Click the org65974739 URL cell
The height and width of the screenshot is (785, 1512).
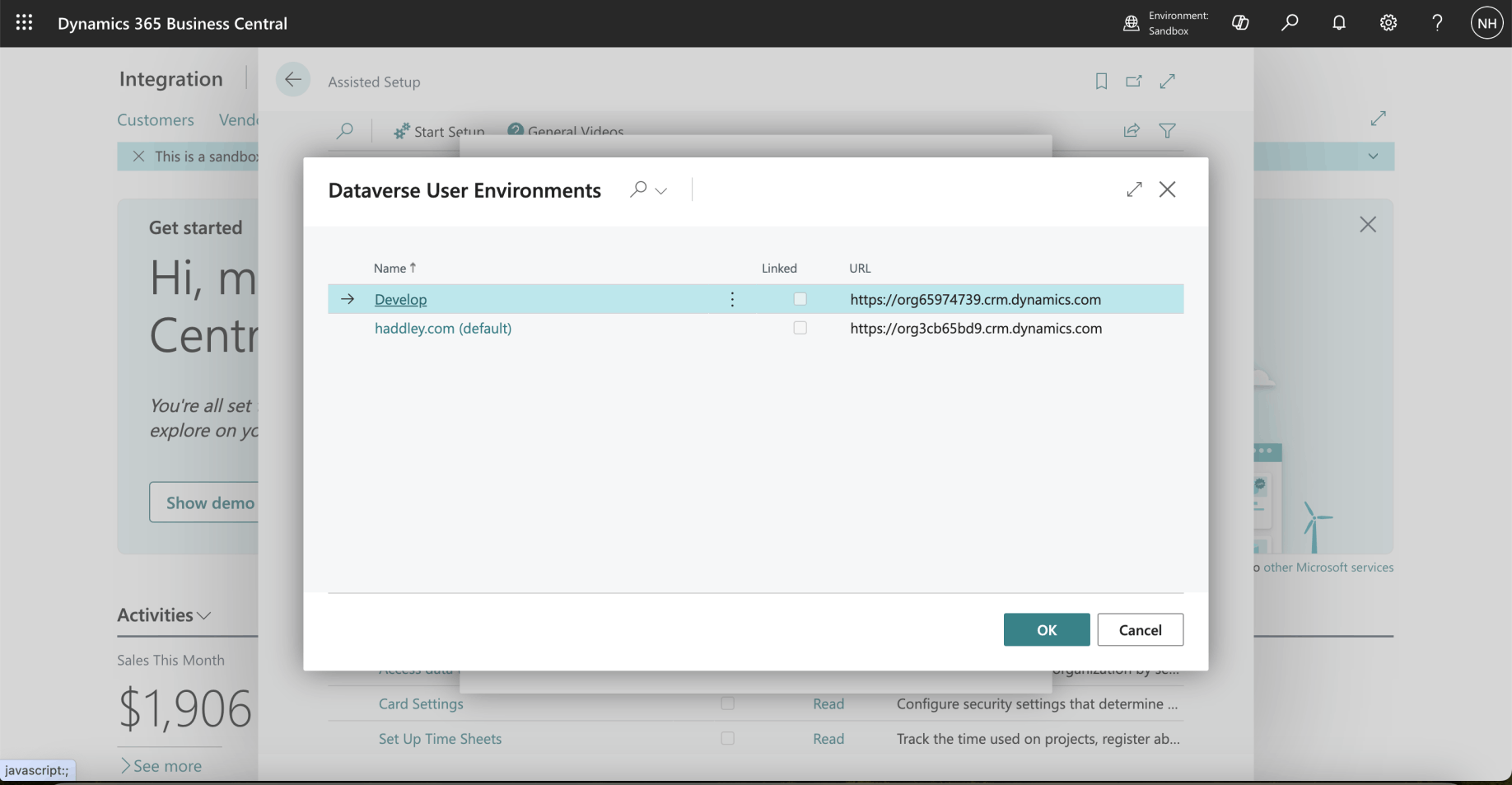pos(975,299)
